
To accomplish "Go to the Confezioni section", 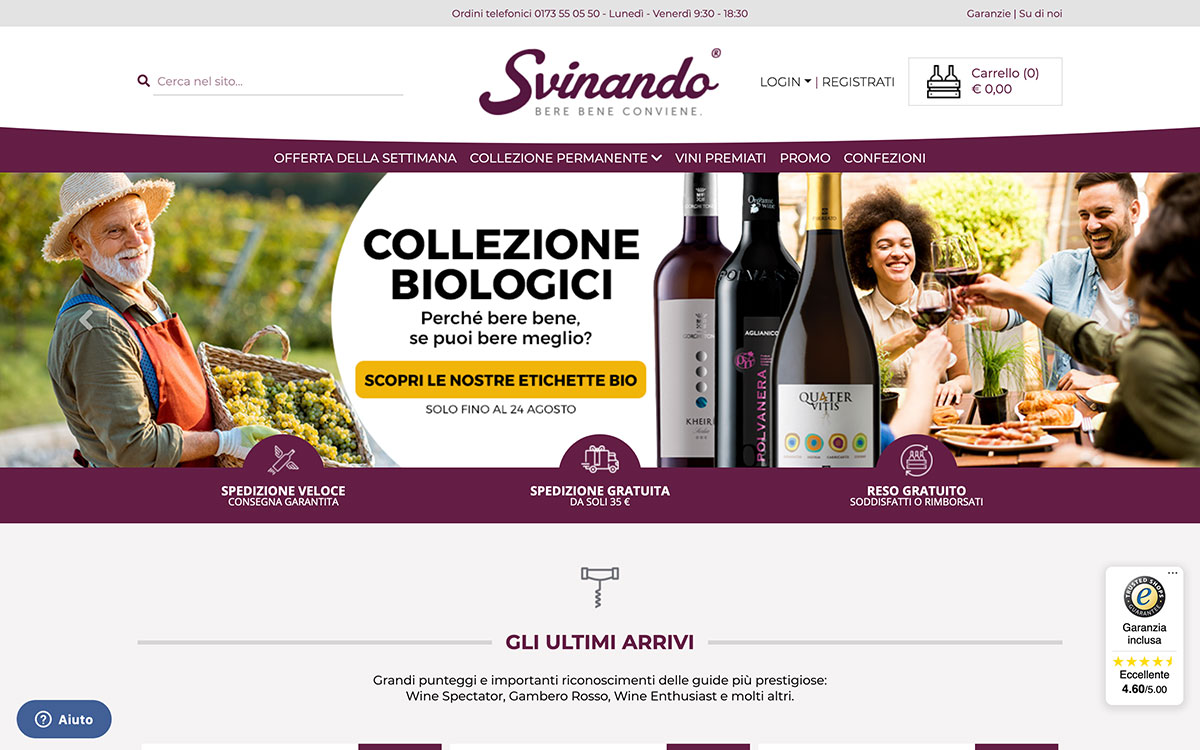I will 885,158.
